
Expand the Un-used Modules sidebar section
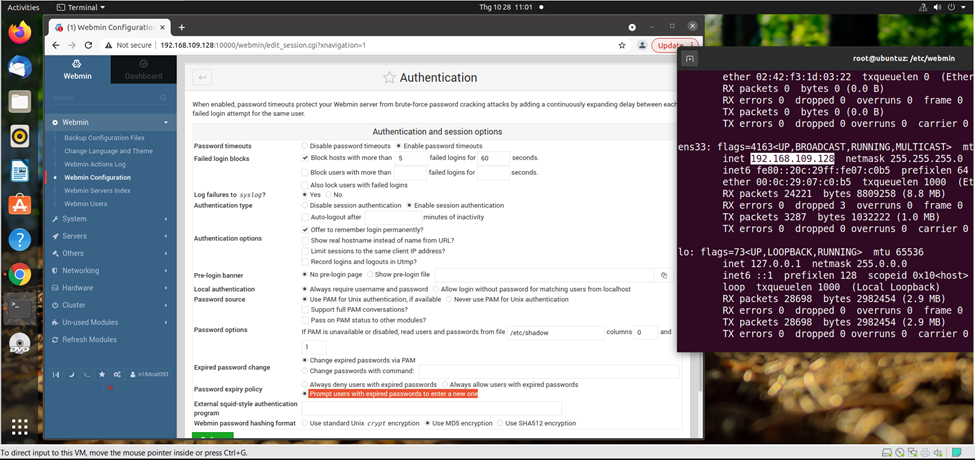[111, 323]
